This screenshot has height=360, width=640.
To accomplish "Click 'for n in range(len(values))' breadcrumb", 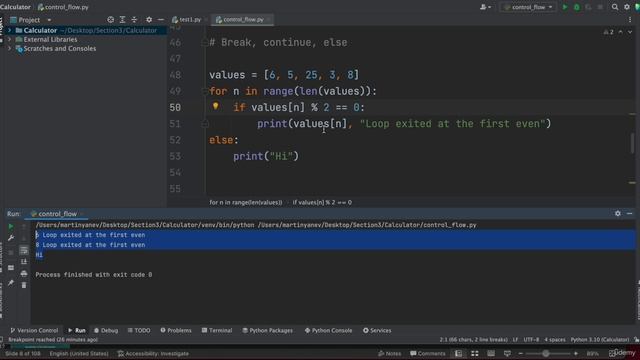I will click(x=246, y=202).
